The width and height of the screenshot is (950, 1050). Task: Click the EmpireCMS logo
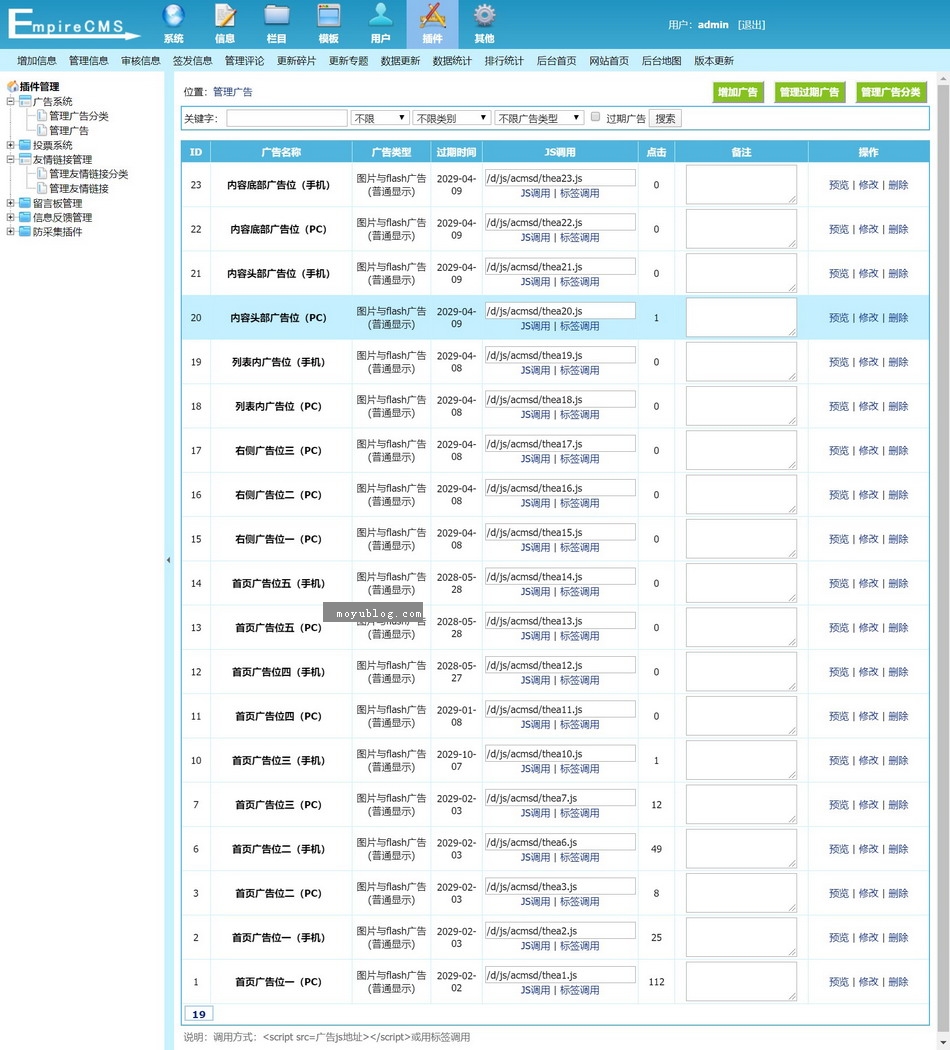[x=74, y=24]
